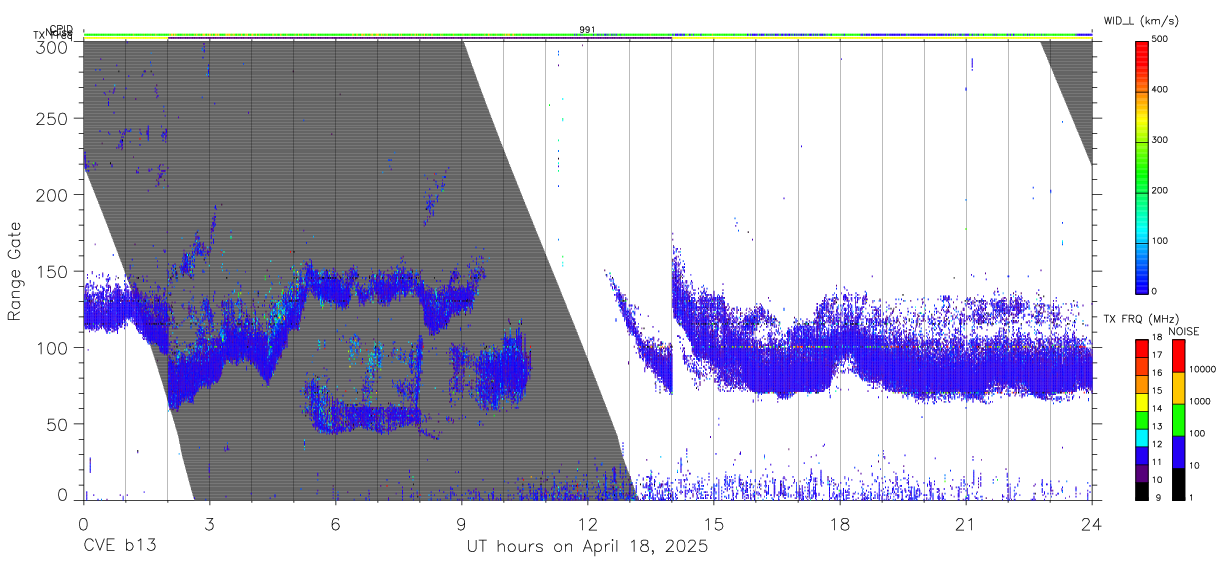Click the purple swatch in TX FRQ legend

(x=1141, y=474)
